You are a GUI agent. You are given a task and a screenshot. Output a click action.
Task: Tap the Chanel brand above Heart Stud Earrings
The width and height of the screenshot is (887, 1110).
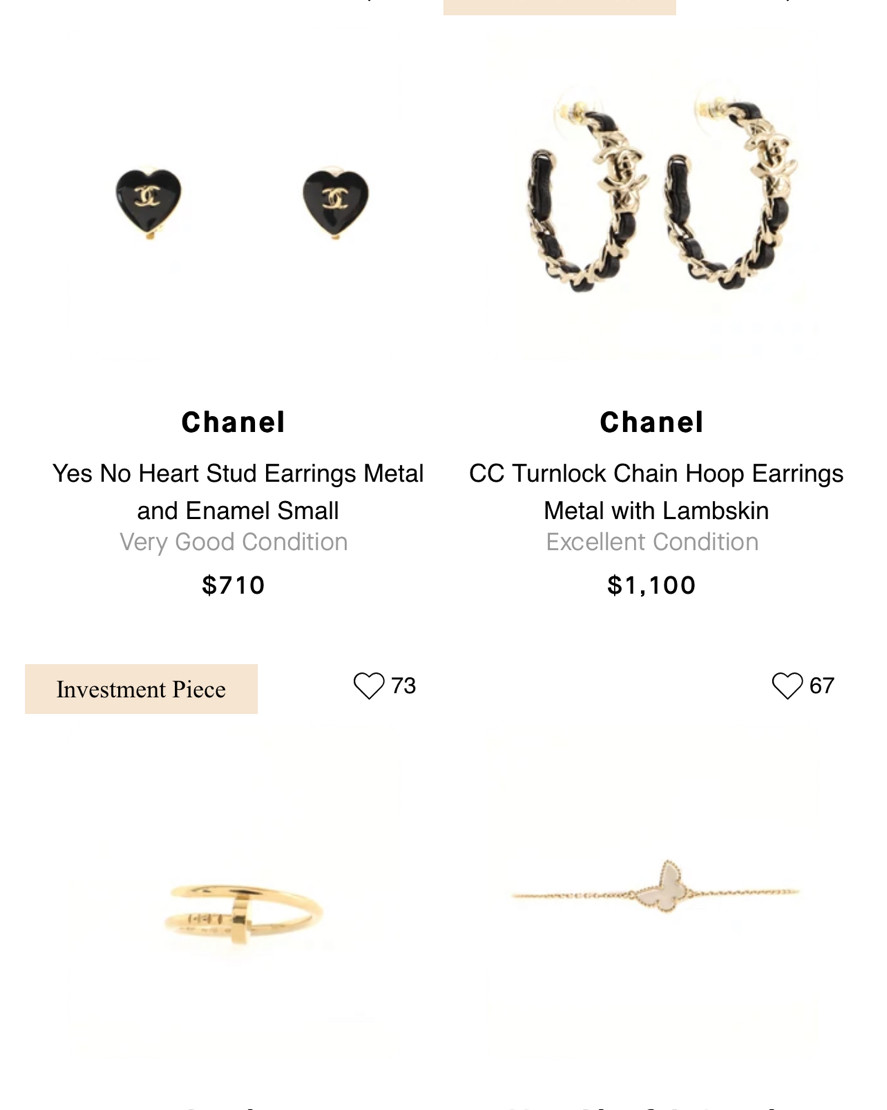click(234, 423)
